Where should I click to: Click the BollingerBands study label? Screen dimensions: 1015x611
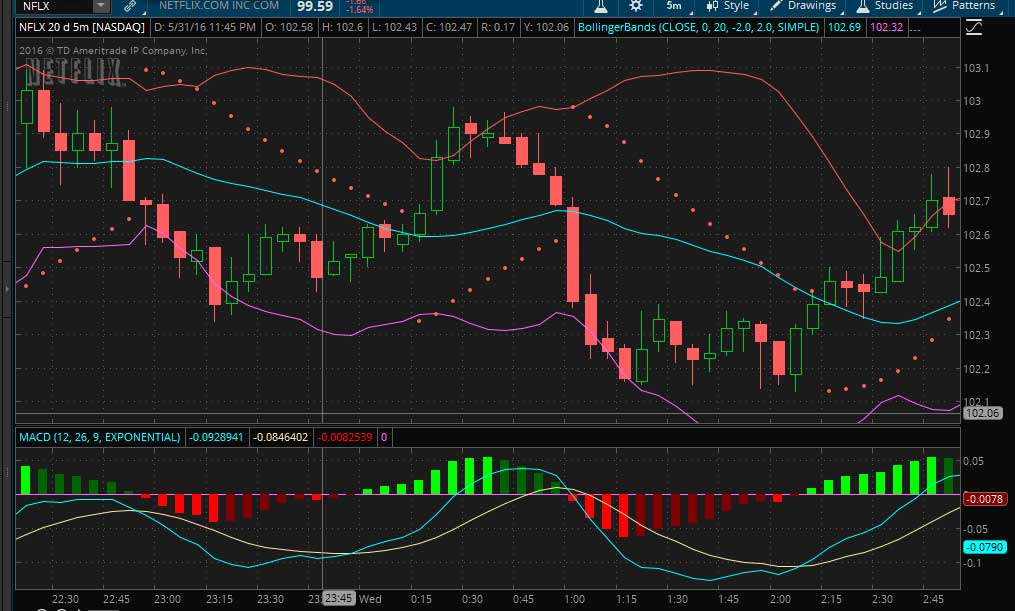(x=698, y=27)
